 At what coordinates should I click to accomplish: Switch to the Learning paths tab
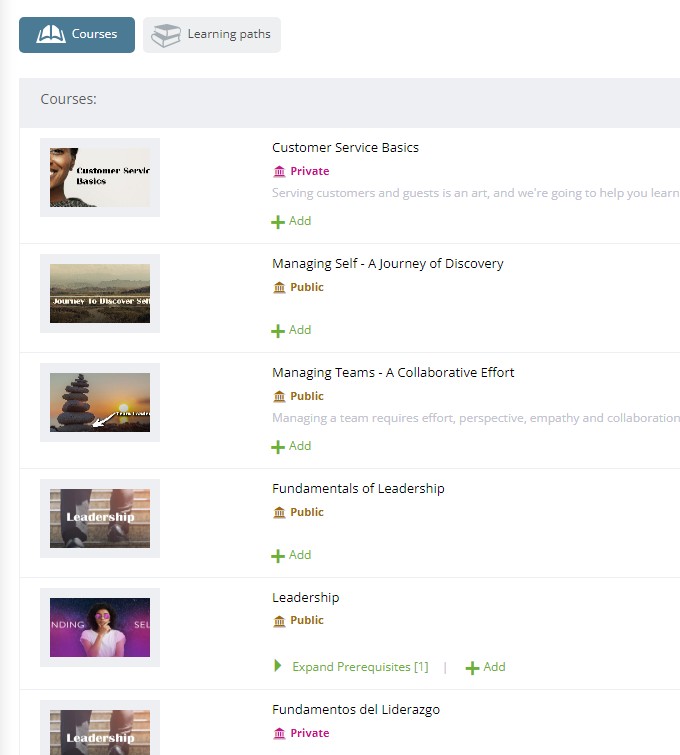pos(212,34)
